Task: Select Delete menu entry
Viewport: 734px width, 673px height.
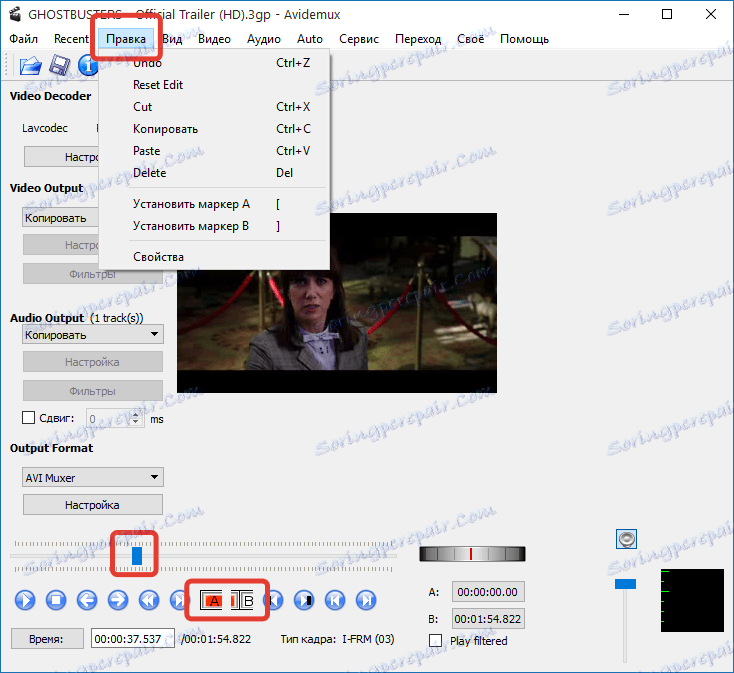Action: pyautogui.click(x=214, y=173)
